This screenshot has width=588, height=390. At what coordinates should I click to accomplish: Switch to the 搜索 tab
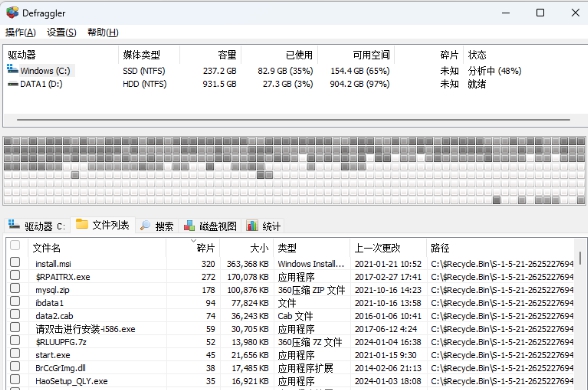[x=157, y=226]
